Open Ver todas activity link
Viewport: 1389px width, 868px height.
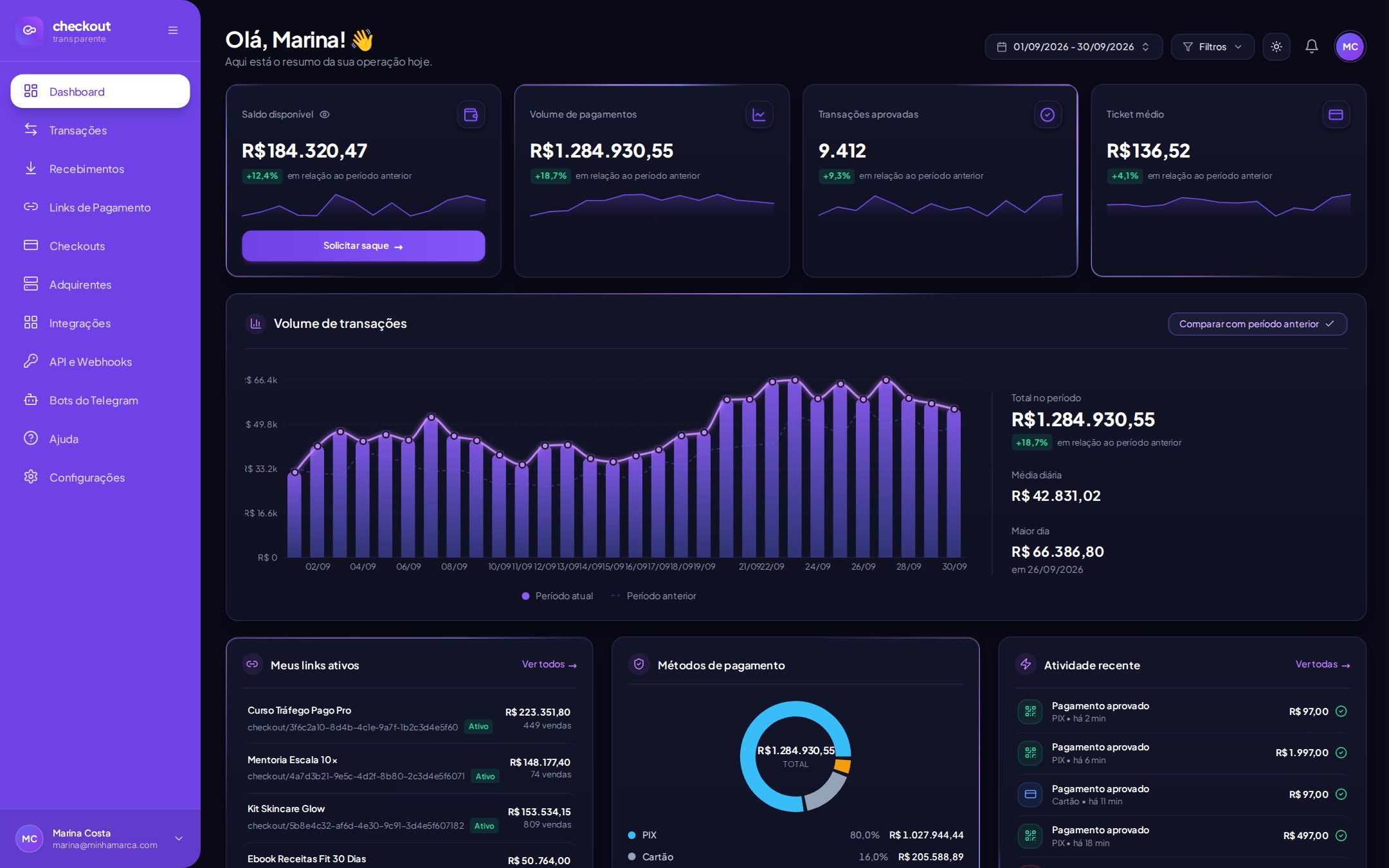1322,664
